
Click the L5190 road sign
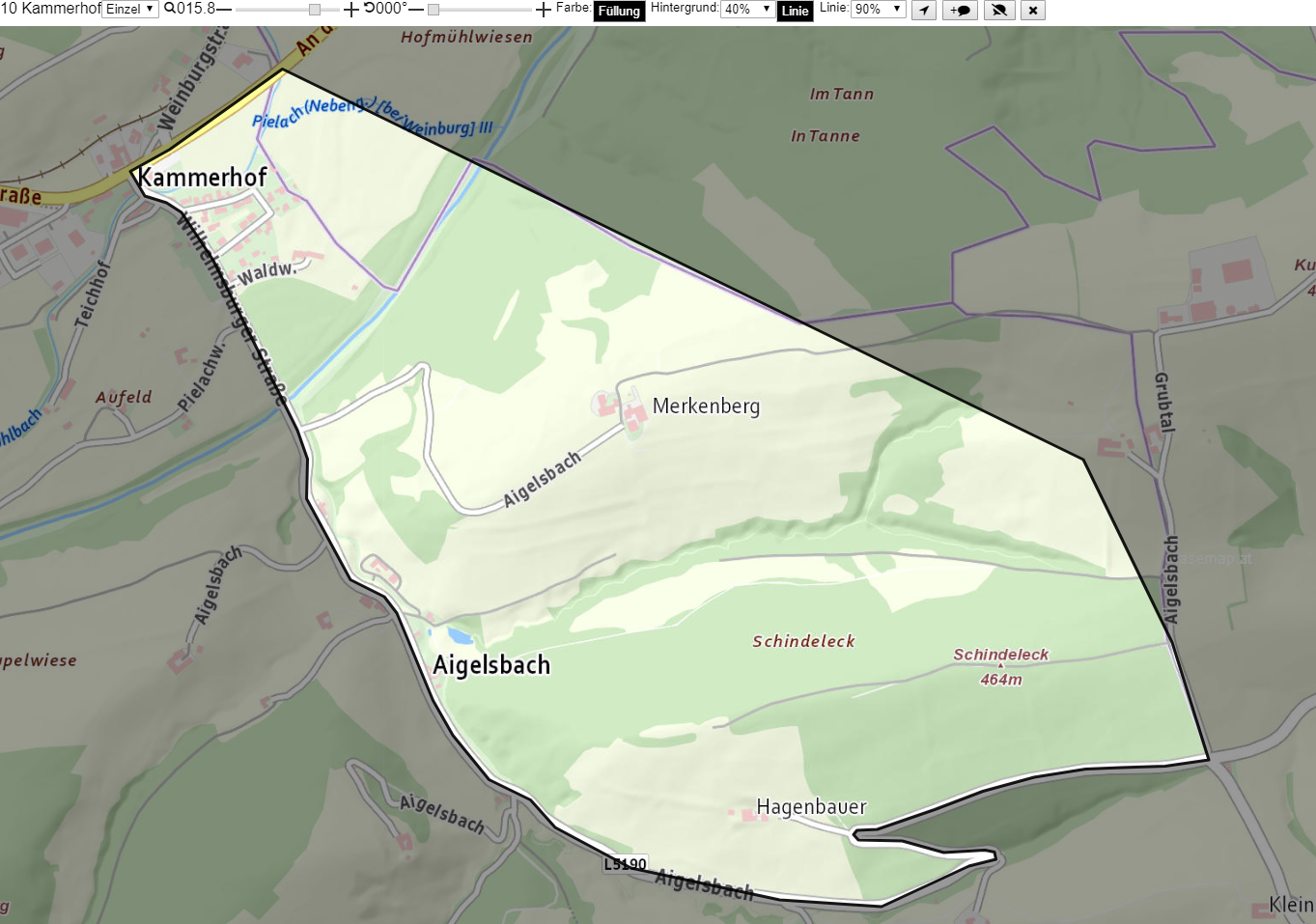[x=625, y=864]
